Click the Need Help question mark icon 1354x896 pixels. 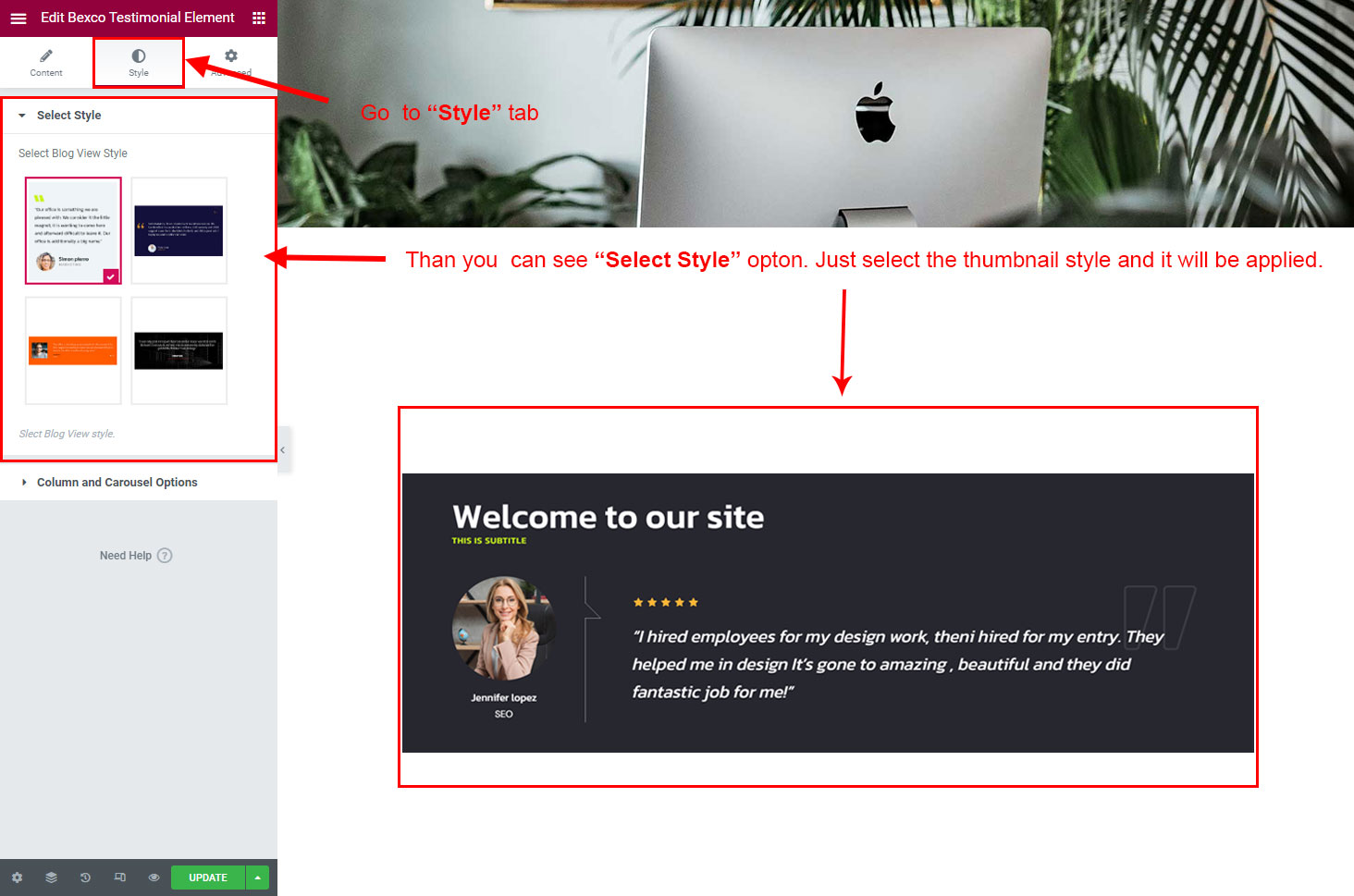[165, 556]
